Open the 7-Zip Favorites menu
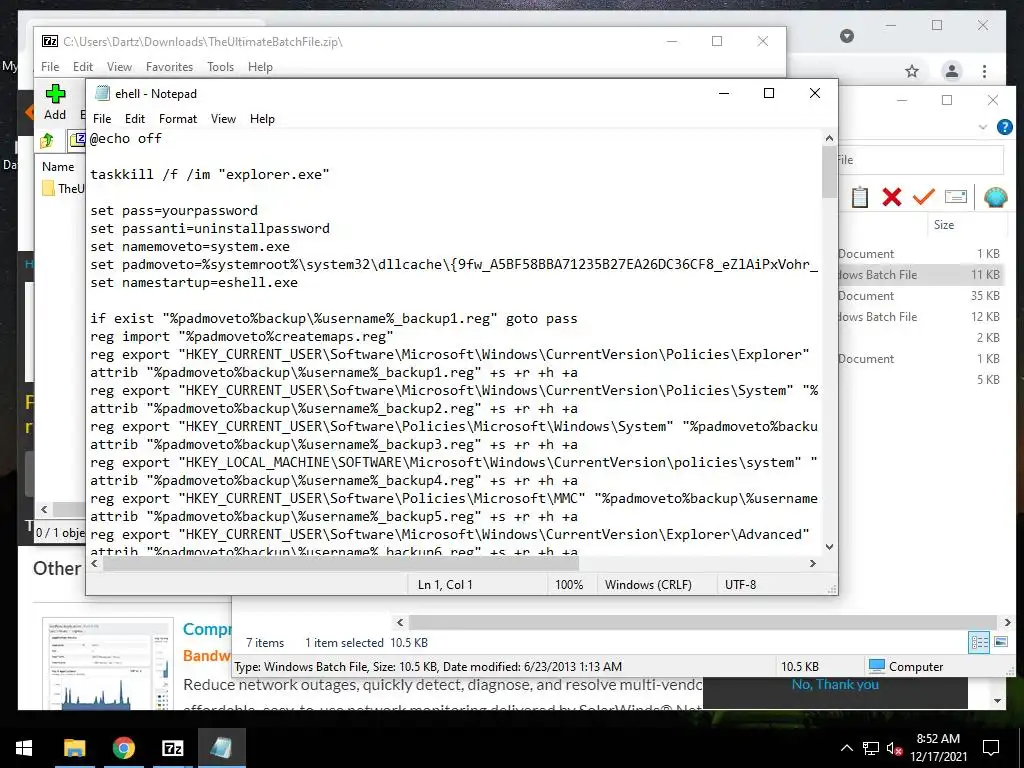 click(169, 67)
